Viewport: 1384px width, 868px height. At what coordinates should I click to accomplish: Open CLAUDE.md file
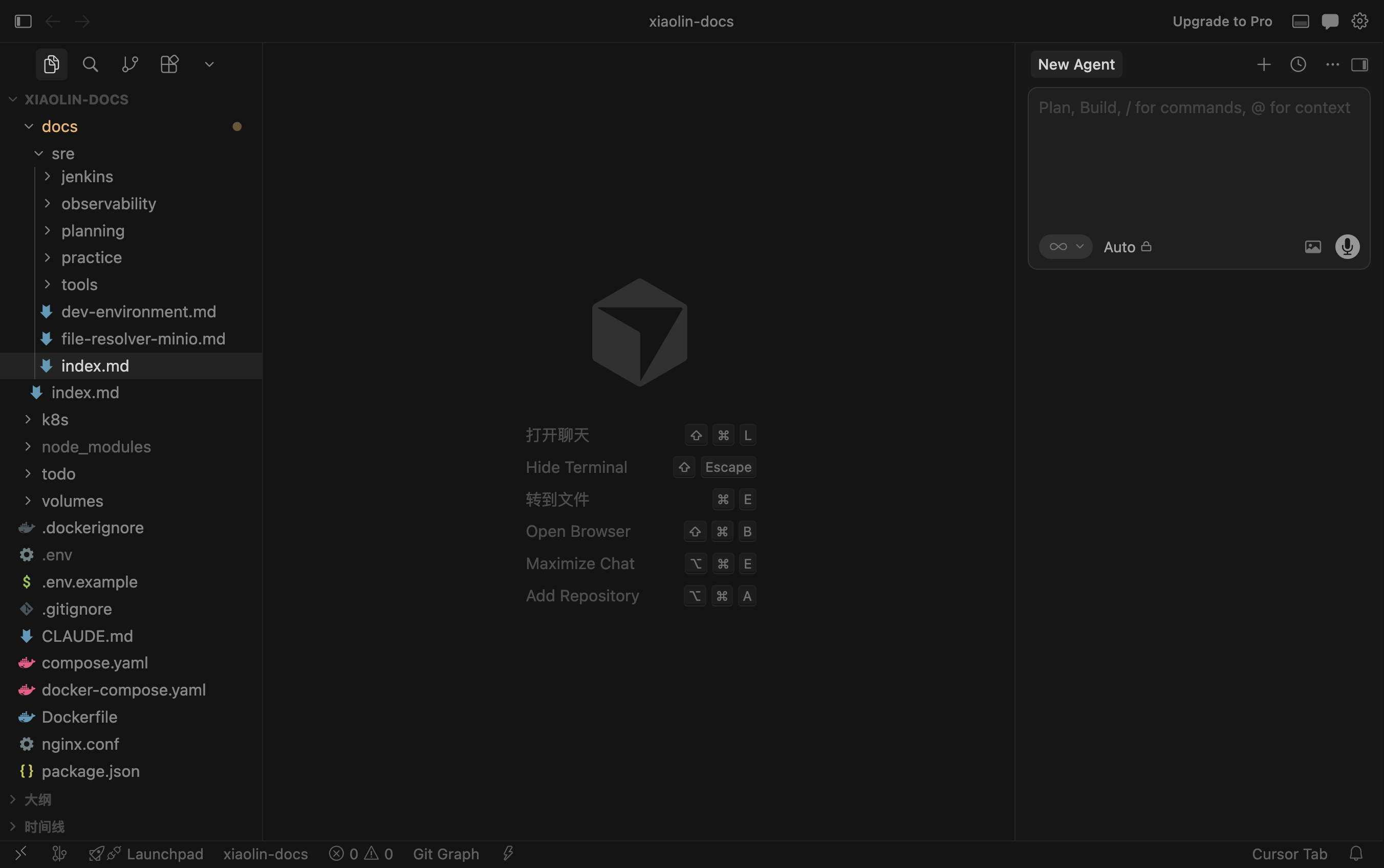131,636
